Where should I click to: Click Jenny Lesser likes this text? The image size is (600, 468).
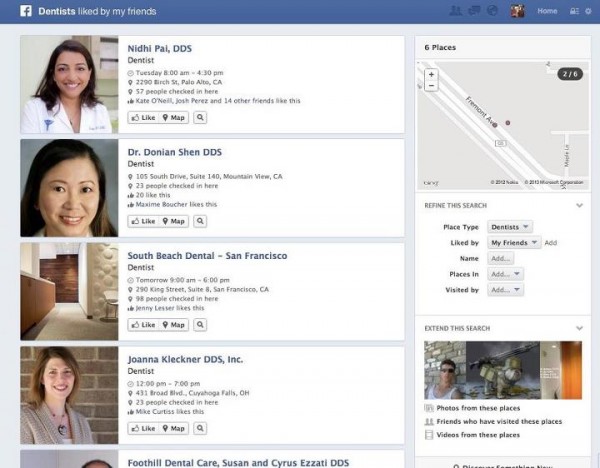click(170, 308)
